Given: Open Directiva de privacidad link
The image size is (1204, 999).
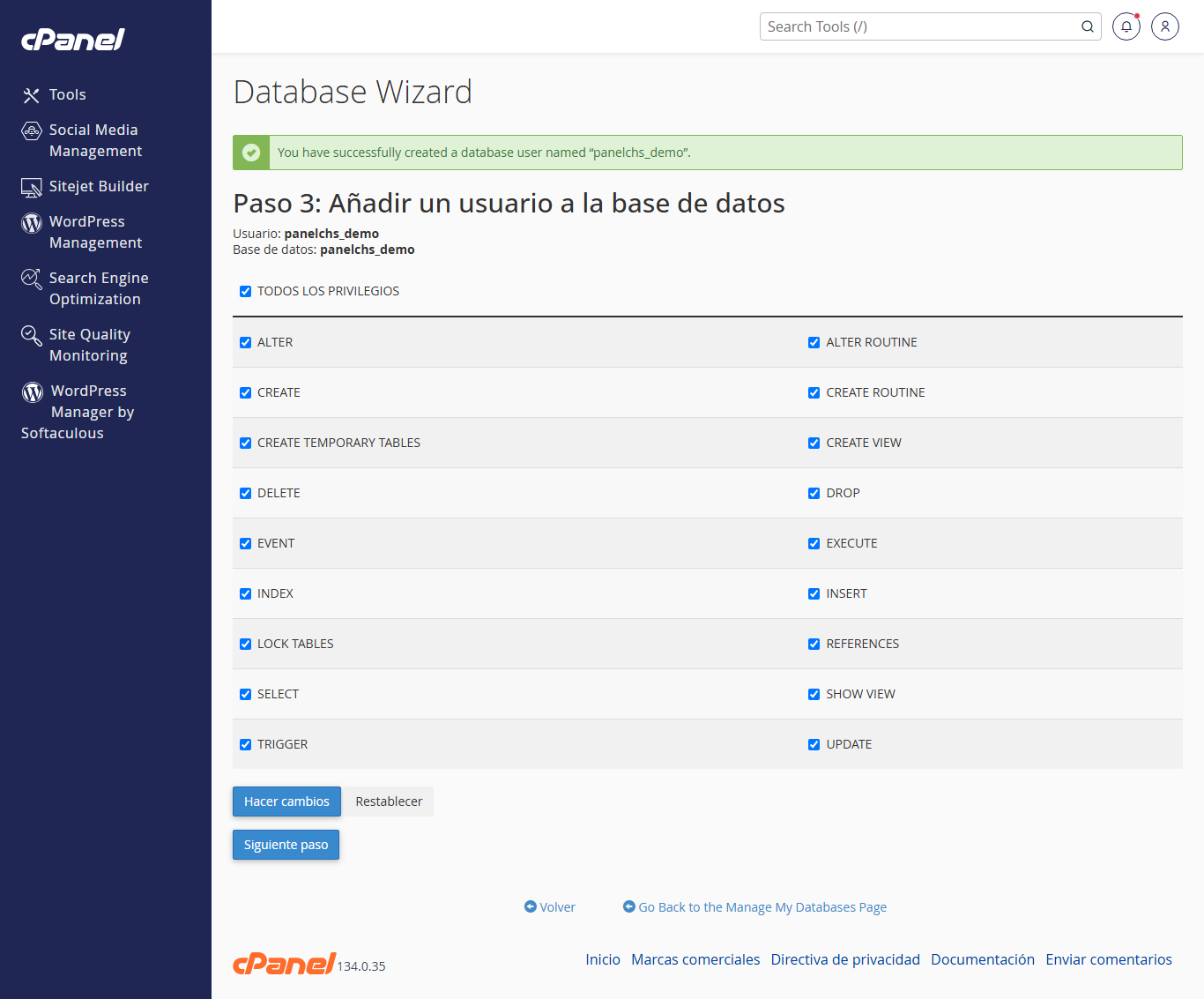Looking at the screenshot, I should pos(845,959).
